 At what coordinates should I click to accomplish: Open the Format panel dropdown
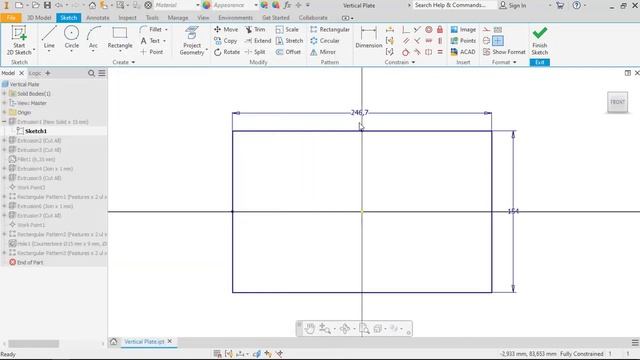pos(504,62)
